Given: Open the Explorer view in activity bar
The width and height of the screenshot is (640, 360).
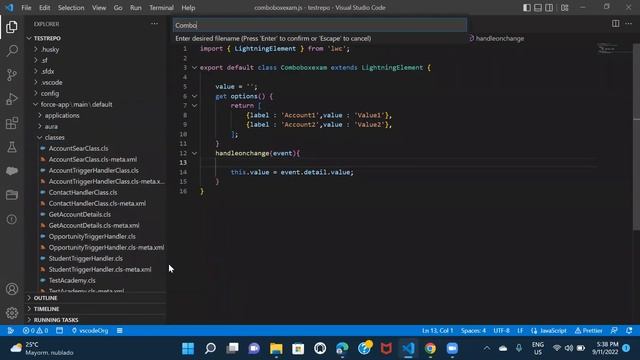Looking at the screenshot, I should click(12, 27).
